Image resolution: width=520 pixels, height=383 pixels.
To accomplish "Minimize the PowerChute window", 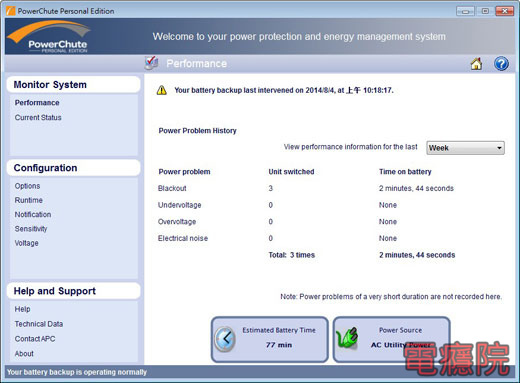I will (x=465, y=11).
